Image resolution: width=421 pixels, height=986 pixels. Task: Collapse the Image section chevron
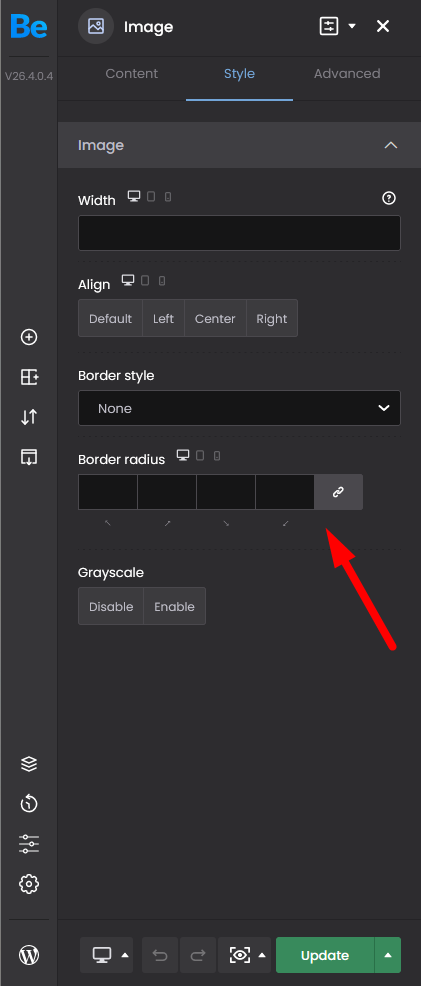point(391,145)
